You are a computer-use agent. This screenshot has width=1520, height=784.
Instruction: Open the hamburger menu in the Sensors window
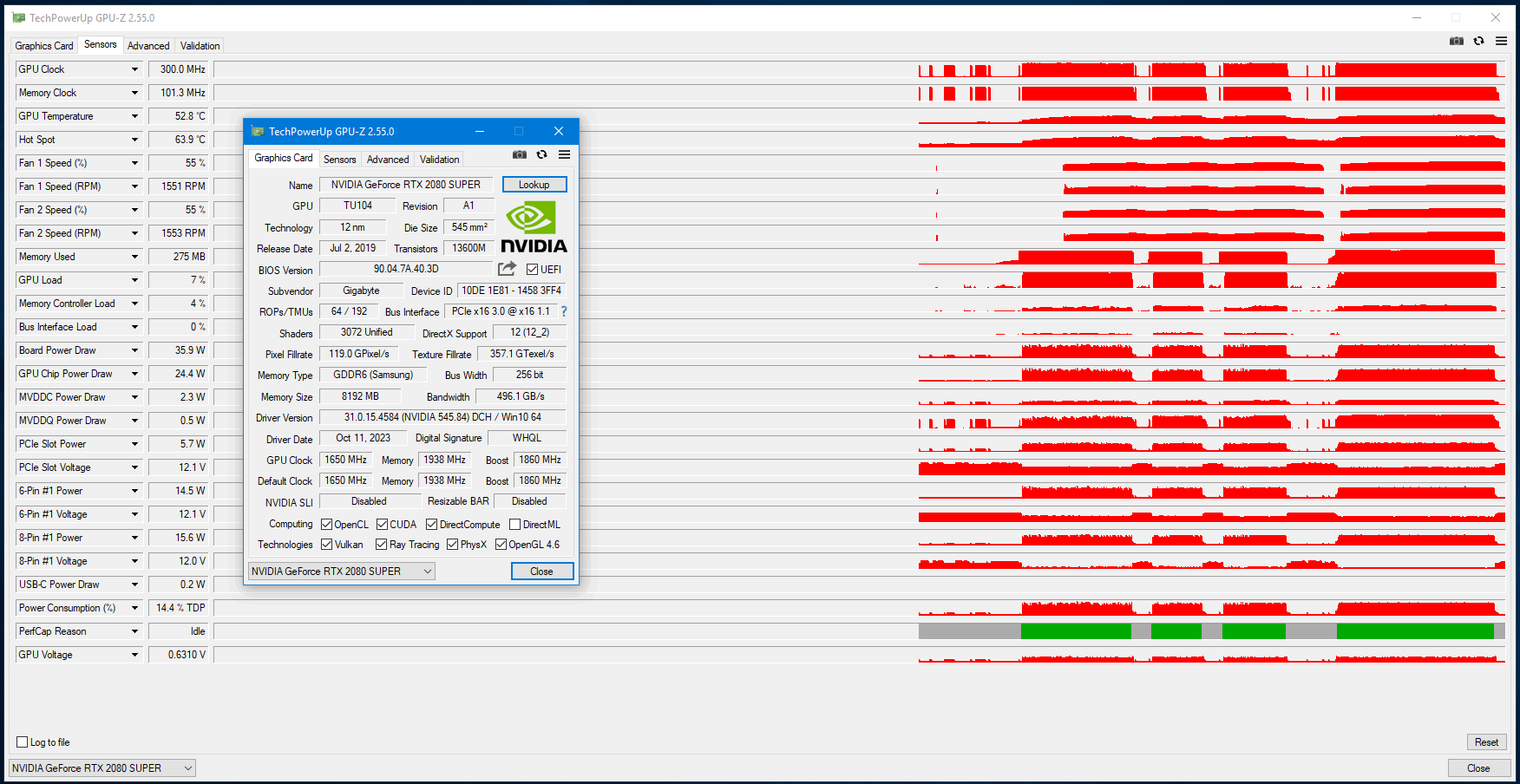[x=1502, y=41]
